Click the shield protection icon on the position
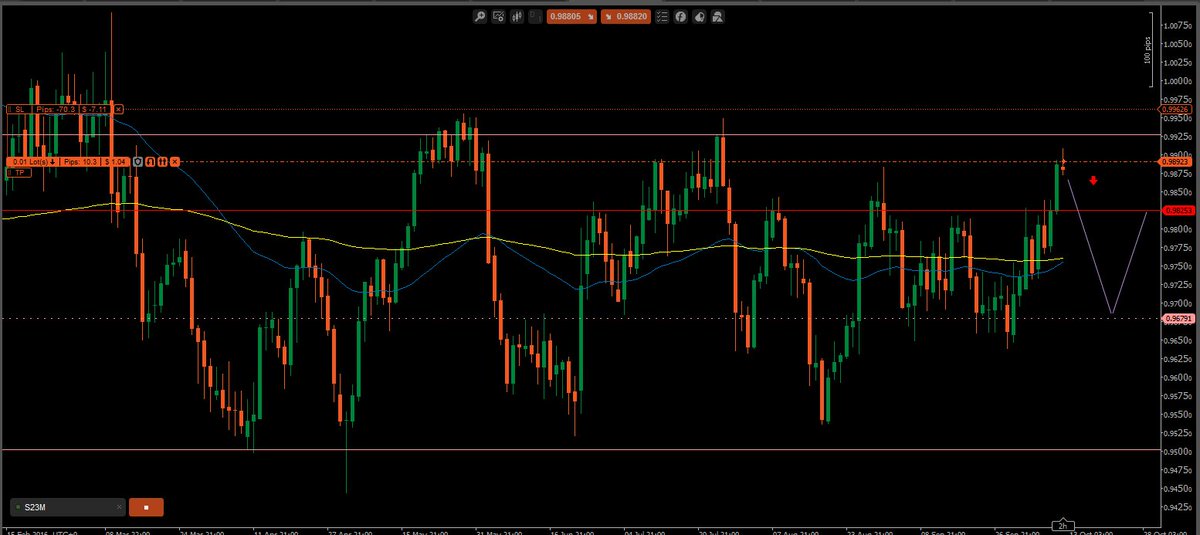1200x535 pixels. [x=138, y=162]
